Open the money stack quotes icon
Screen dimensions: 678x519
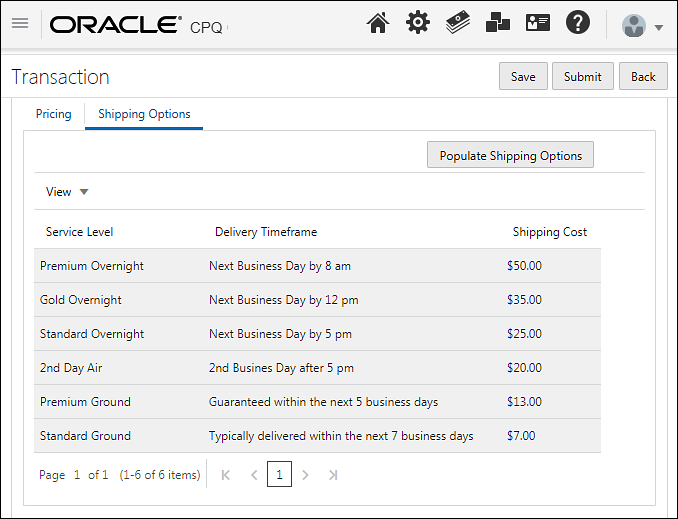coord(457,22)
